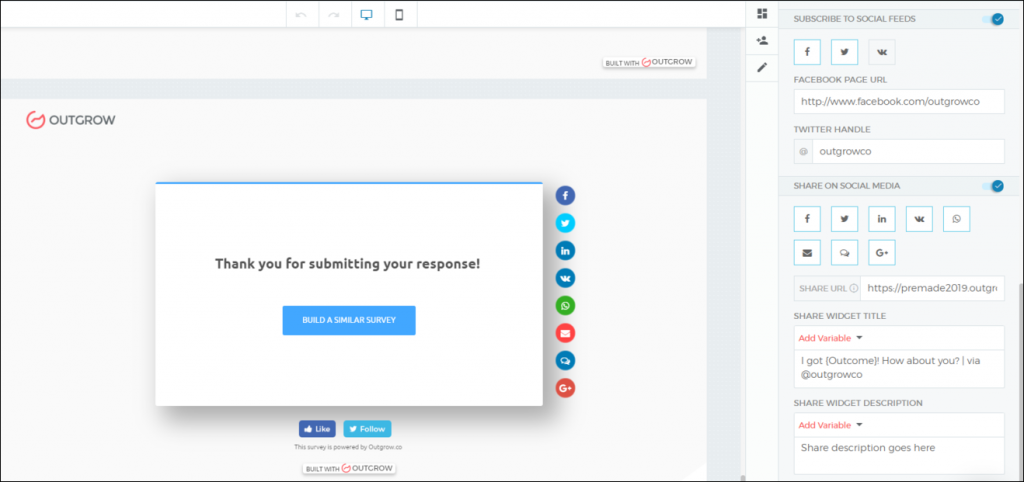Select Google Plus icon in share settings
The height and width of the screenshot is (482, 1024).
[x=881, y=252]
